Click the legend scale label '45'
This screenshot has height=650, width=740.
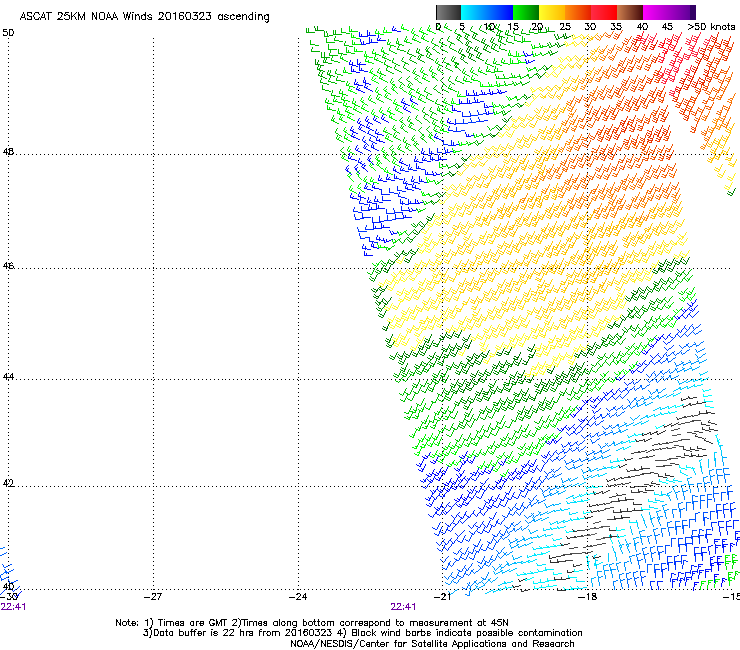pyautogui.click(x=667, y=27)
